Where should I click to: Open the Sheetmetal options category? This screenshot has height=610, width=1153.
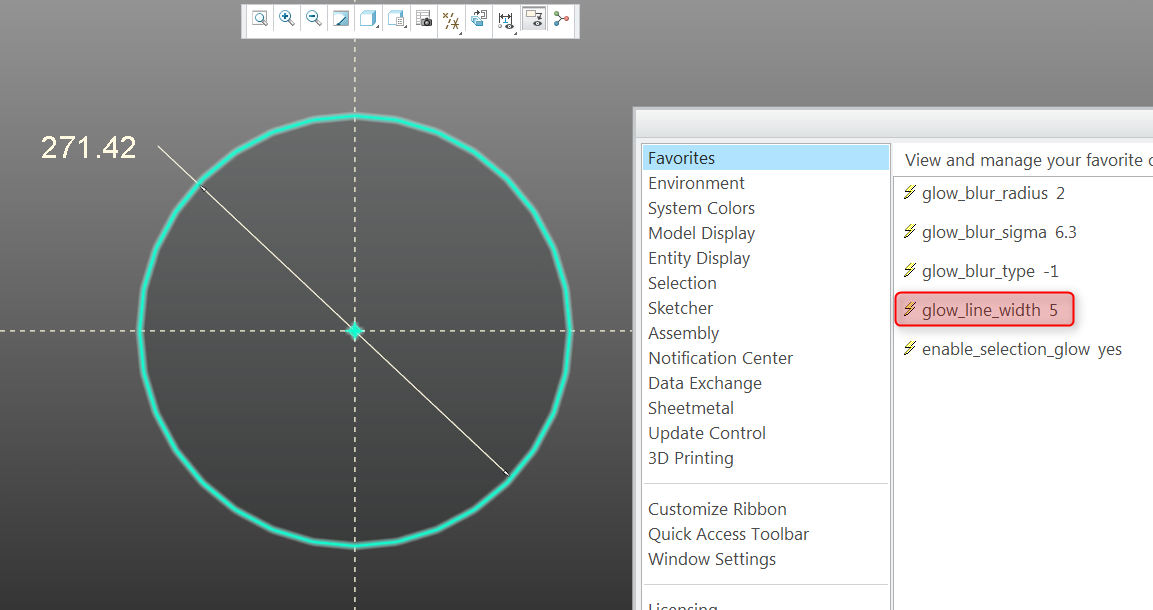(690, 408)
